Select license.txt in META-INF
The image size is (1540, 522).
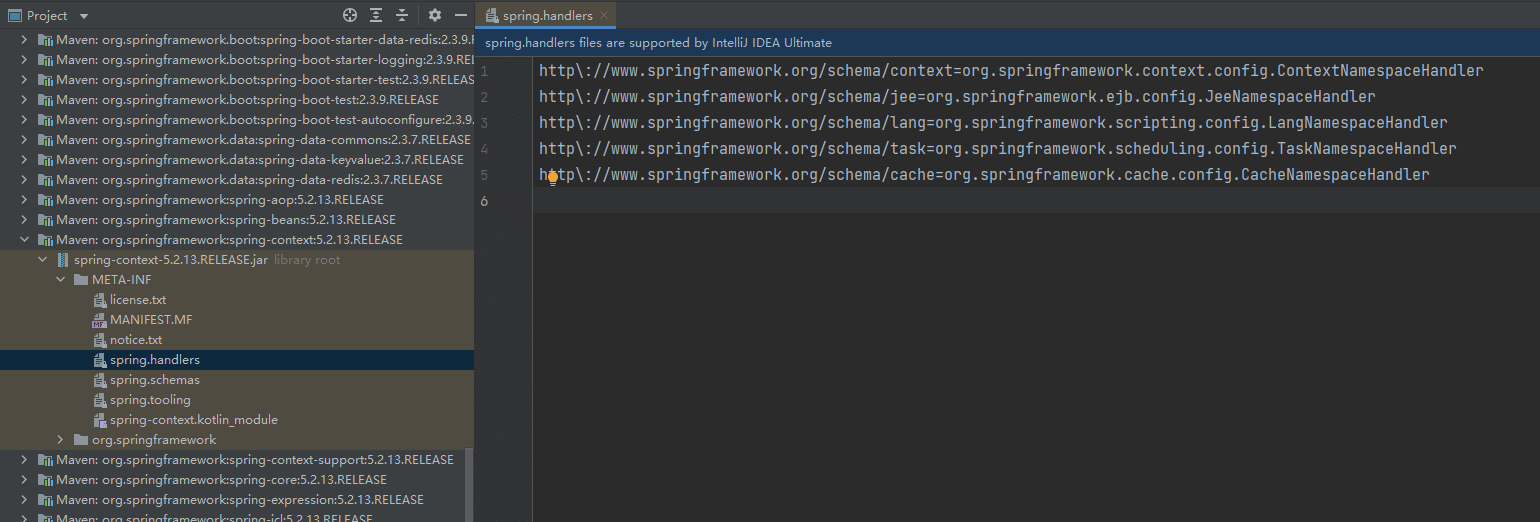coord(137,300)
